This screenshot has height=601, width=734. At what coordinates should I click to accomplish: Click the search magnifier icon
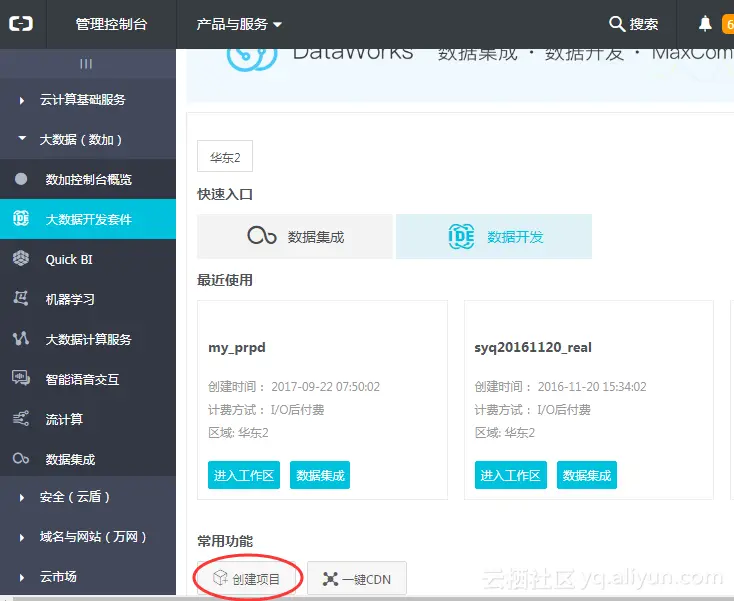(617, 24)
